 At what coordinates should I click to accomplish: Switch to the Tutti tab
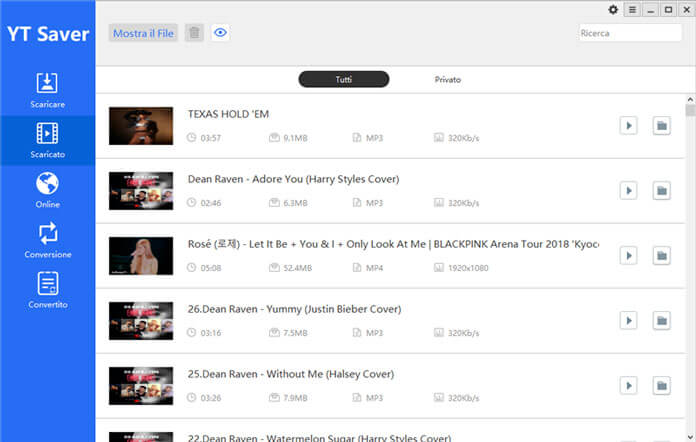344,79
